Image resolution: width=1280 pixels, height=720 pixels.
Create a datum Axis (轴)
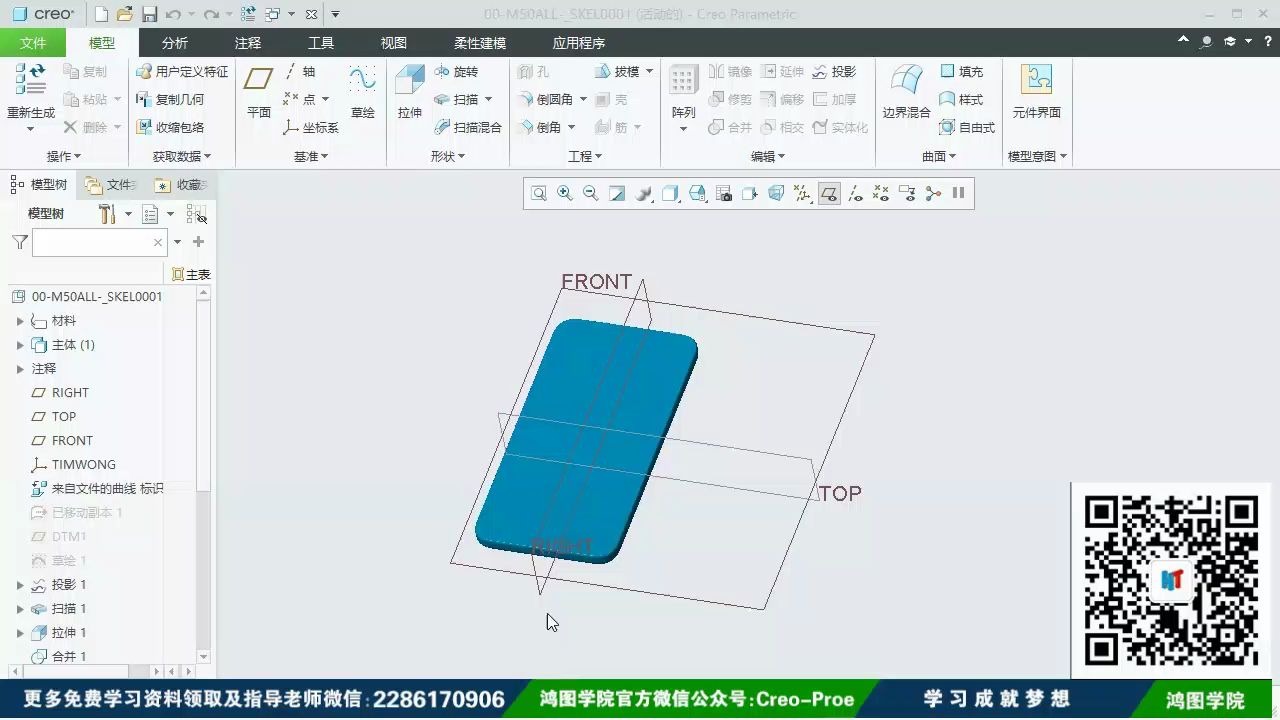coord(299,72)
